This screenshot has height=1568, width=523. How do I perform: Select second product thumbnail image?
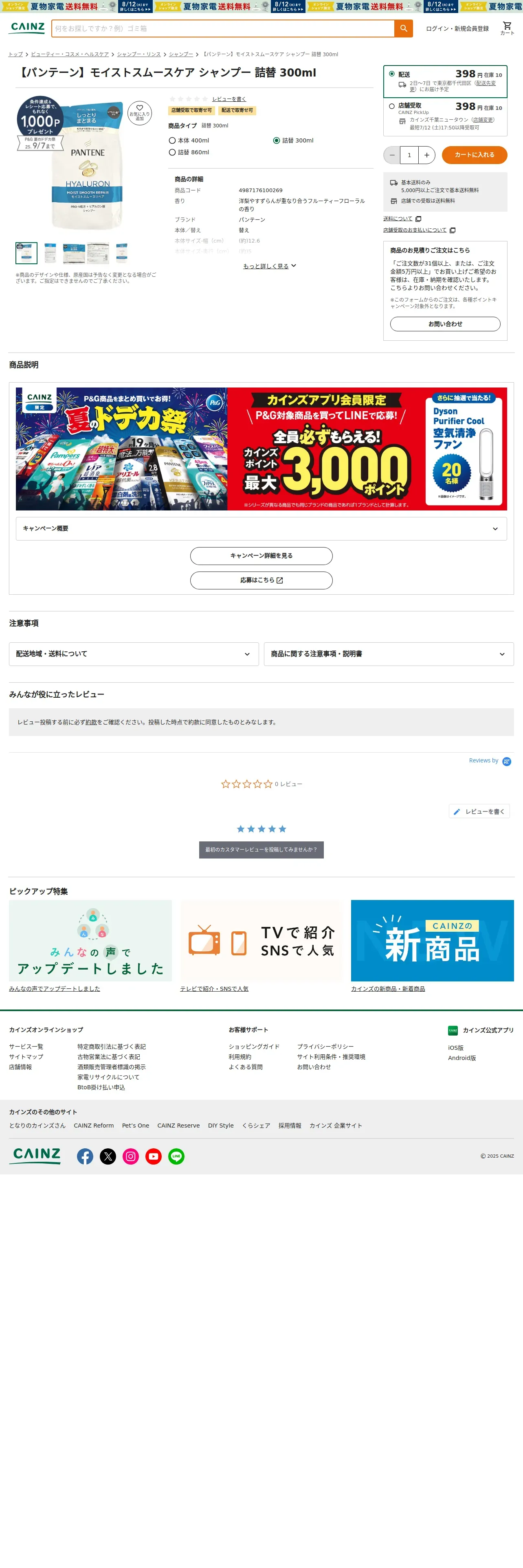click(50, 253)
